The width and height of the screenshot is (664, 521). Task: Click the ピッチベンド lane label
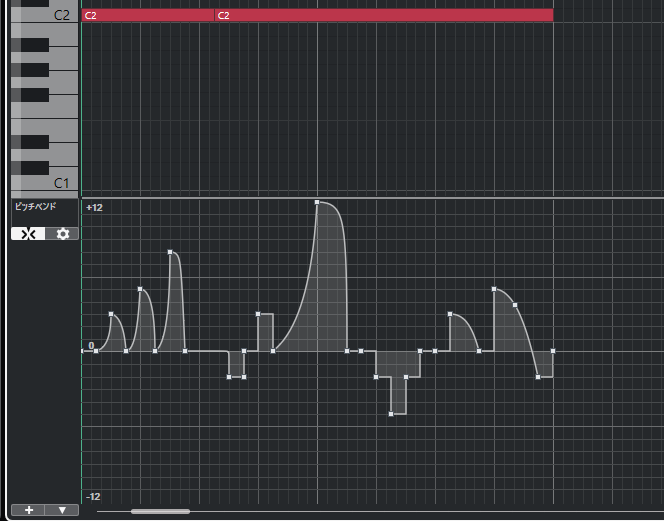point(36,207)
